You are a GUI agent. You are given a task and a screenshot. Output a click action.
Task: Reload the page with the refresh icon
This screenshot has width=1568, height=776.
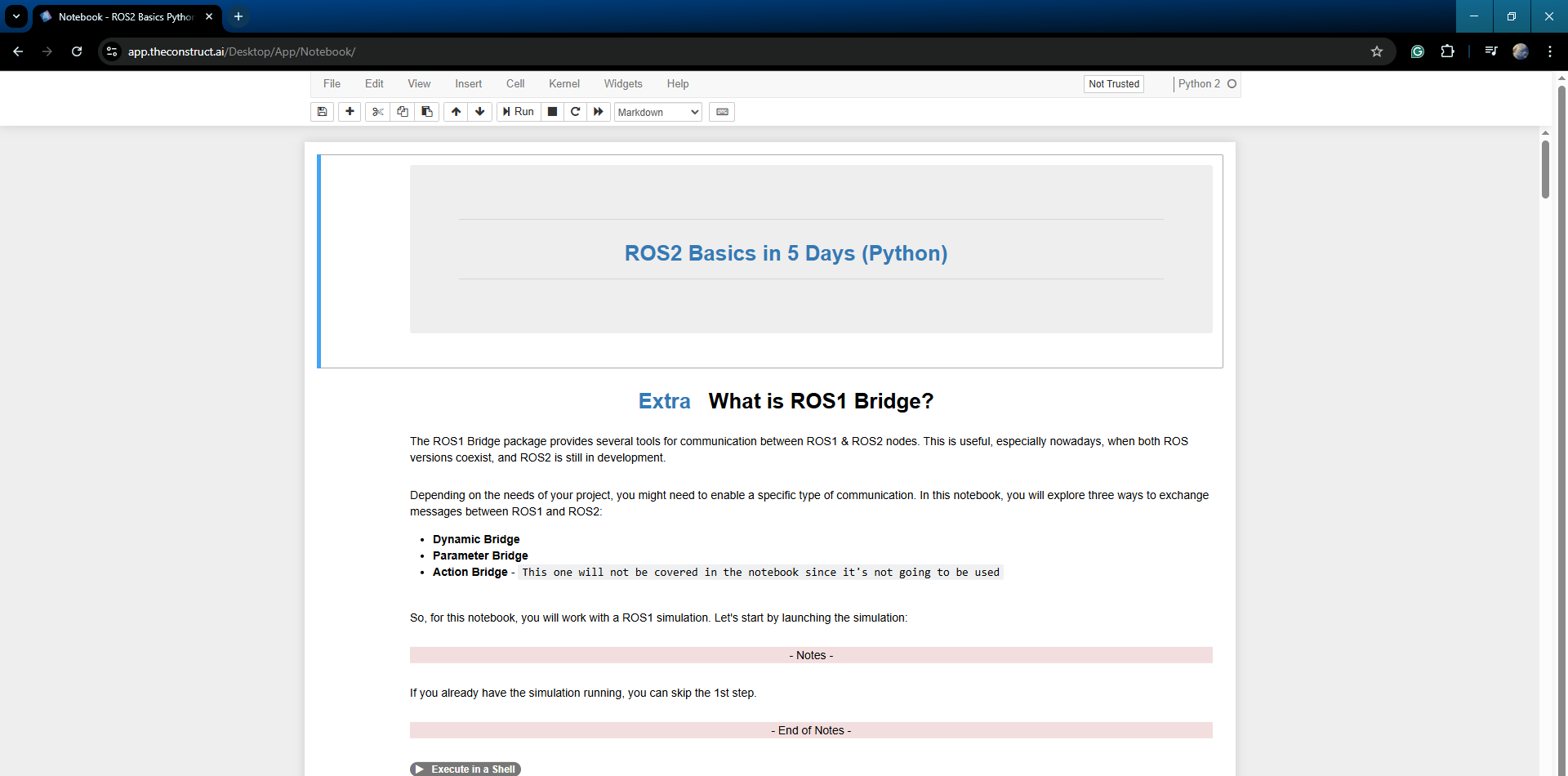click(77, 51)
